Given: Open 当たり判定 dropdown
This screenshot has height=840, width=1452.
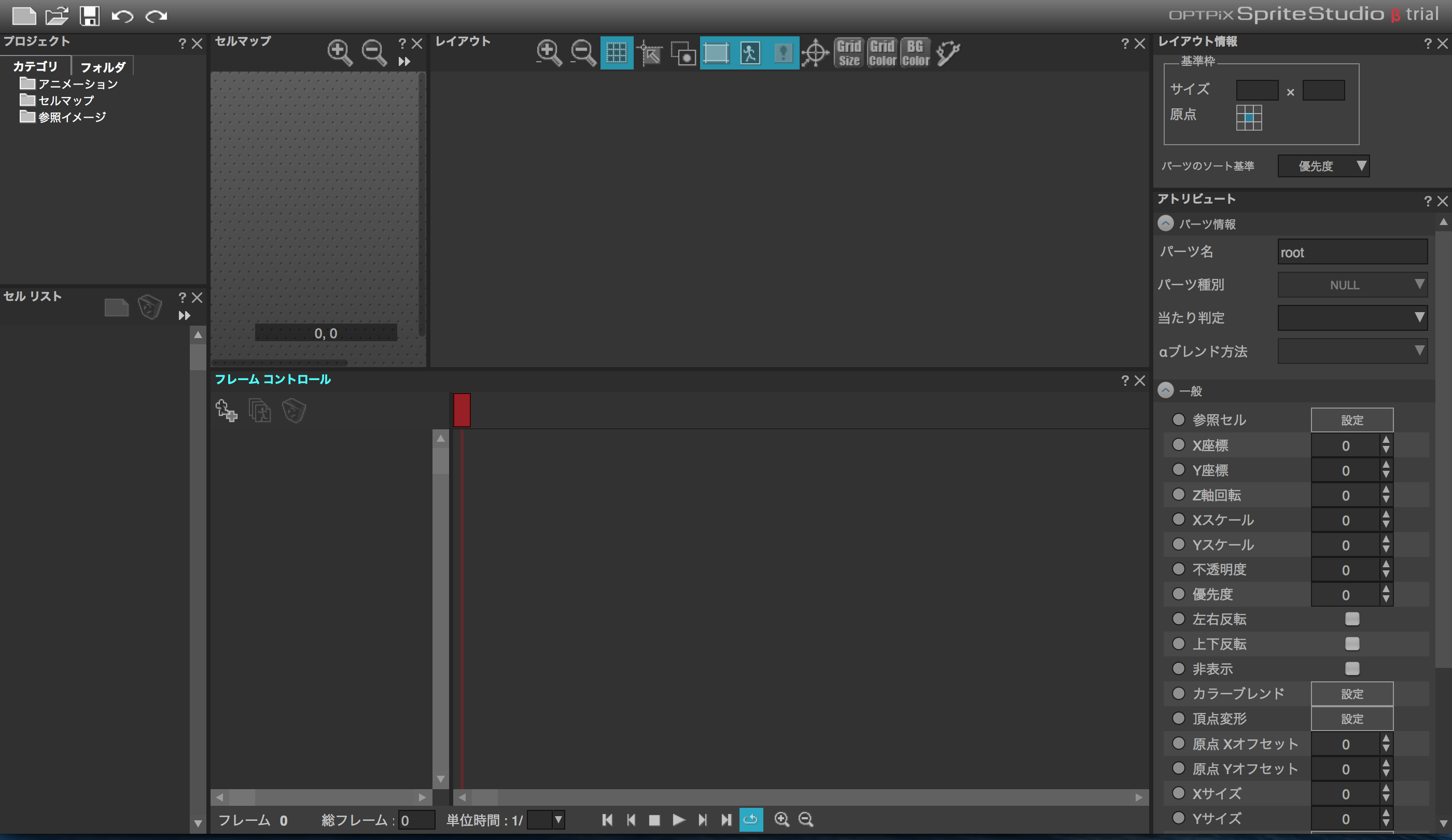Looking at the screenshot, I should tap(1352, 318).
